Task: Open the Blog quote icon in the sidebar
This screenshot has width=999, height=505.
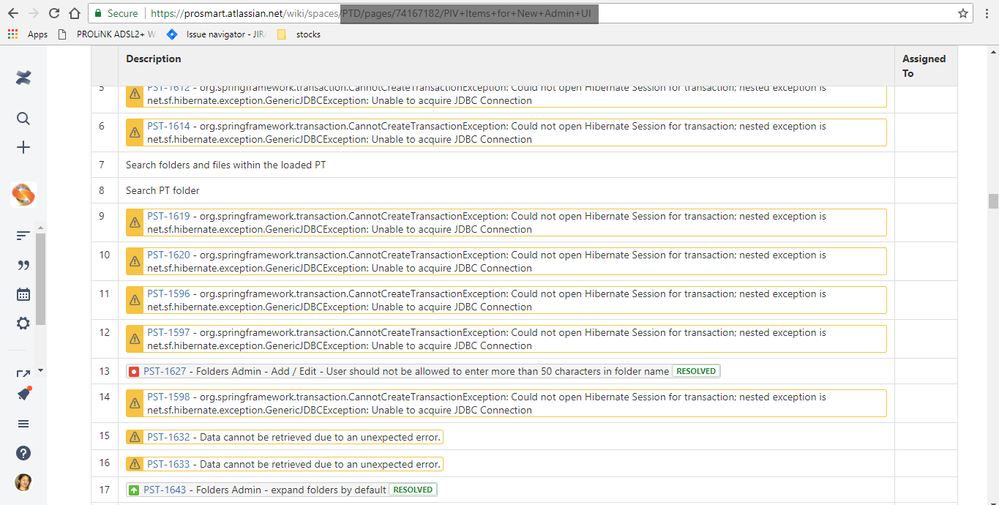Action: [x=24, y=265]
